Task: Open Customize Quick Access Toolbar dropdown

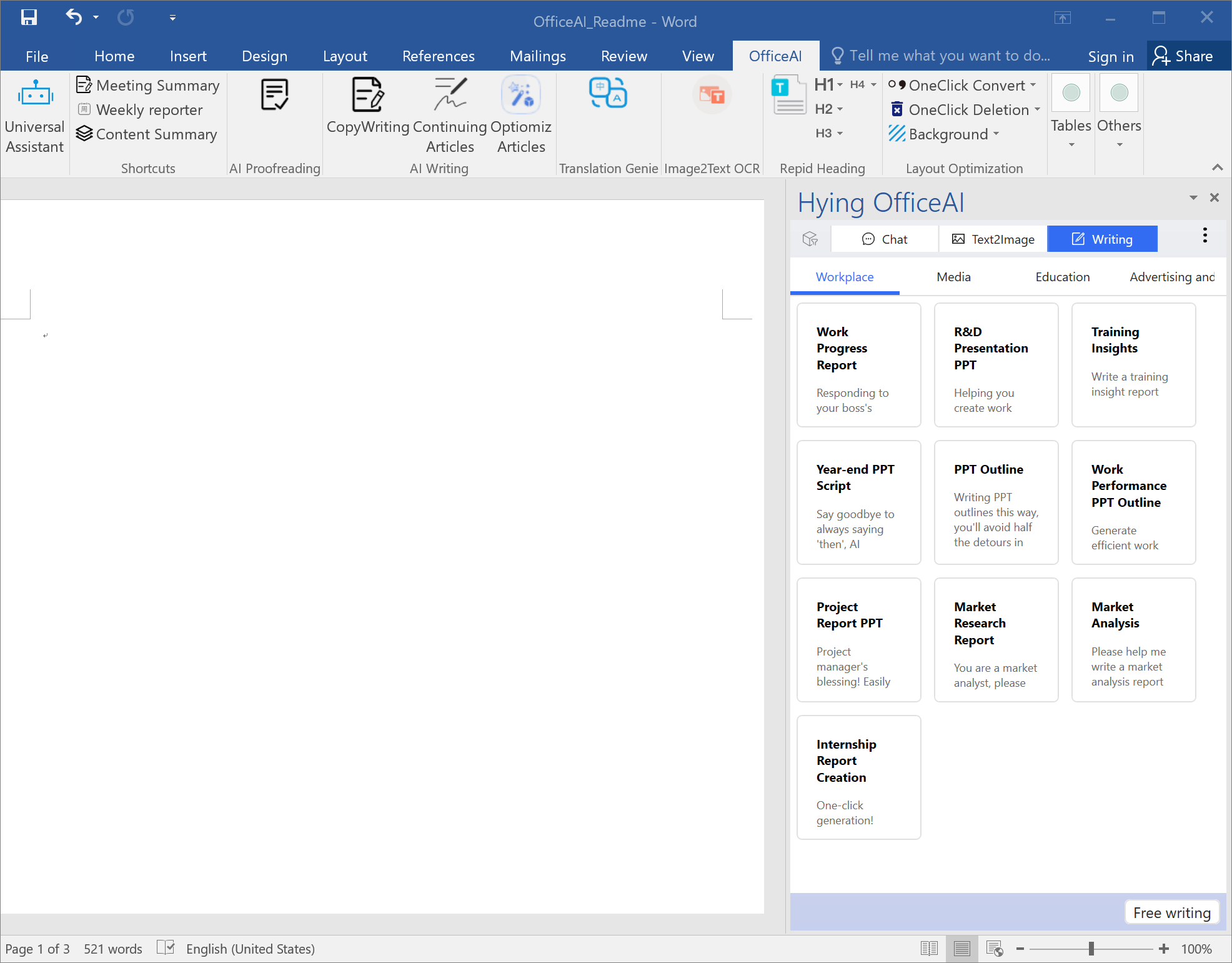Action: point(172,17)
